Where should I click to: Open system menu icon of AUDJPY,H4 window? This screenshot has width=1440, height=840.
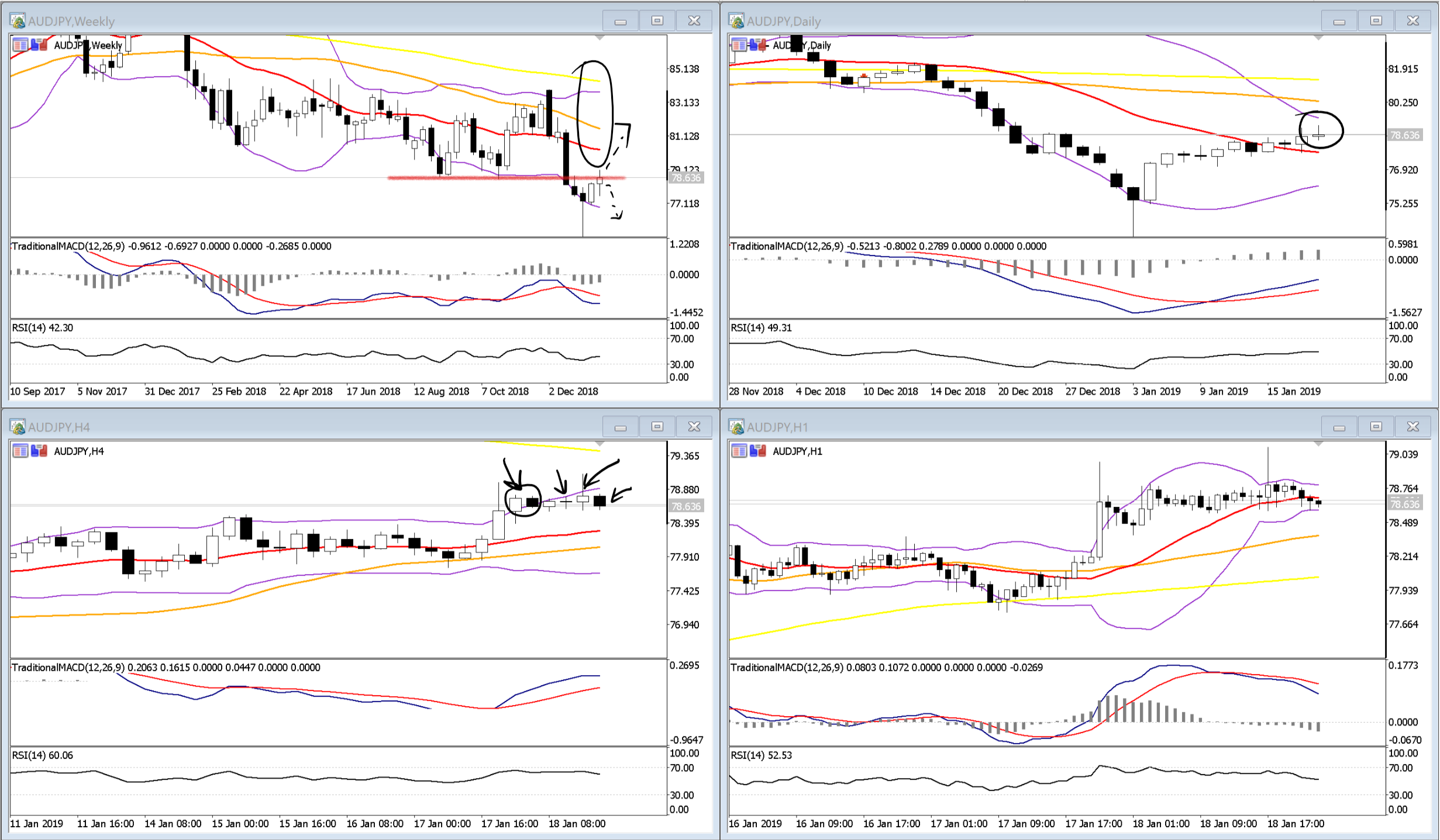click(18, 427)
